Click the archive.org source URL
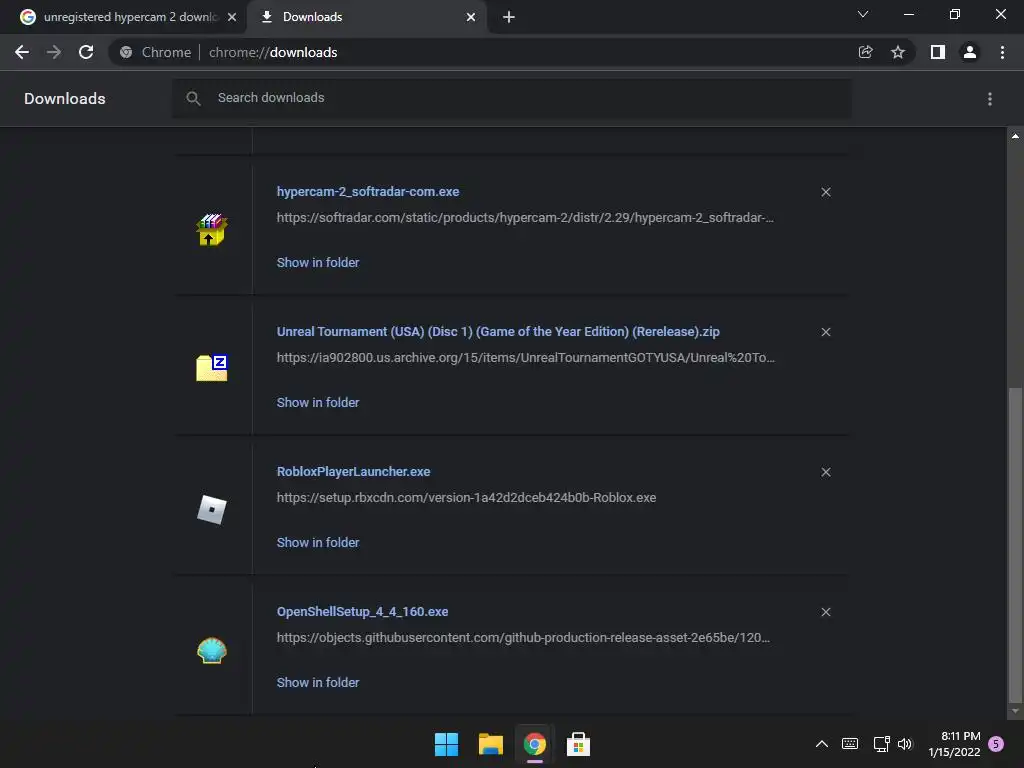Viewport: 1024px width, 768px height. 526,357
